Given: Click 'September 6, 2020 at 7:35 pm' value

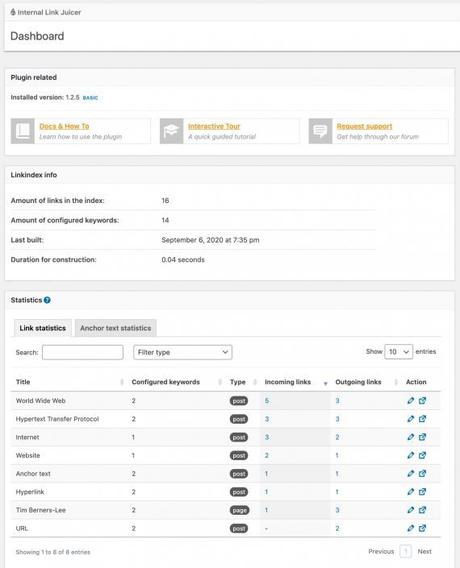Looking at the screenshot, I should pos(210,240).
